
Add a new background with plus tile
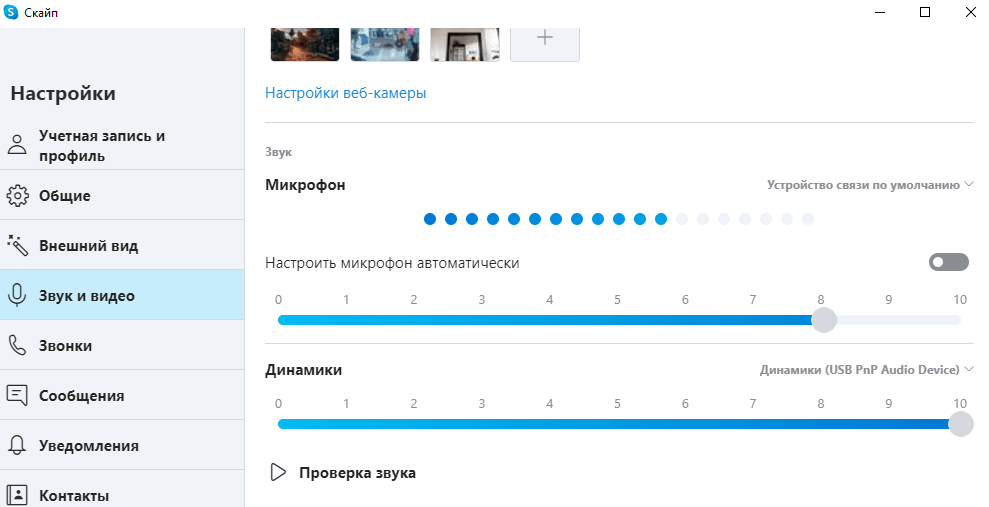[x=545, y=40]
